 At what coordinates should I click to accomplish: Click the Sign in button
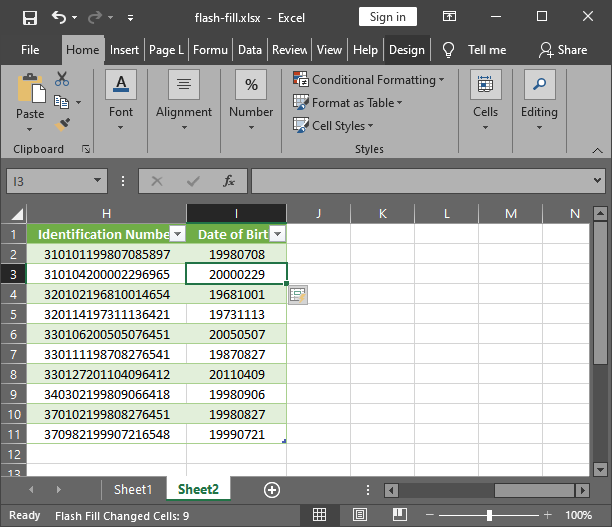point(388,17)
